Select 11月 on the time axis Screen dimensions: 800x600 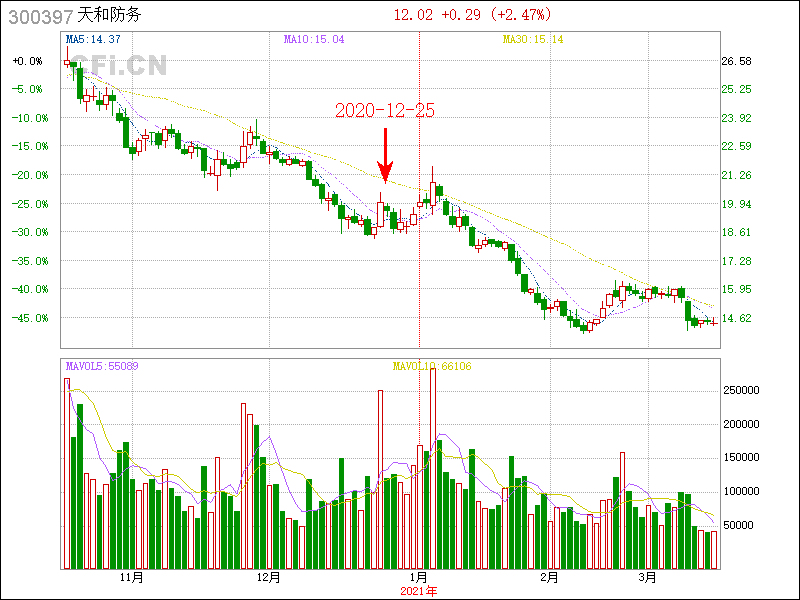(x=131, y=578)
